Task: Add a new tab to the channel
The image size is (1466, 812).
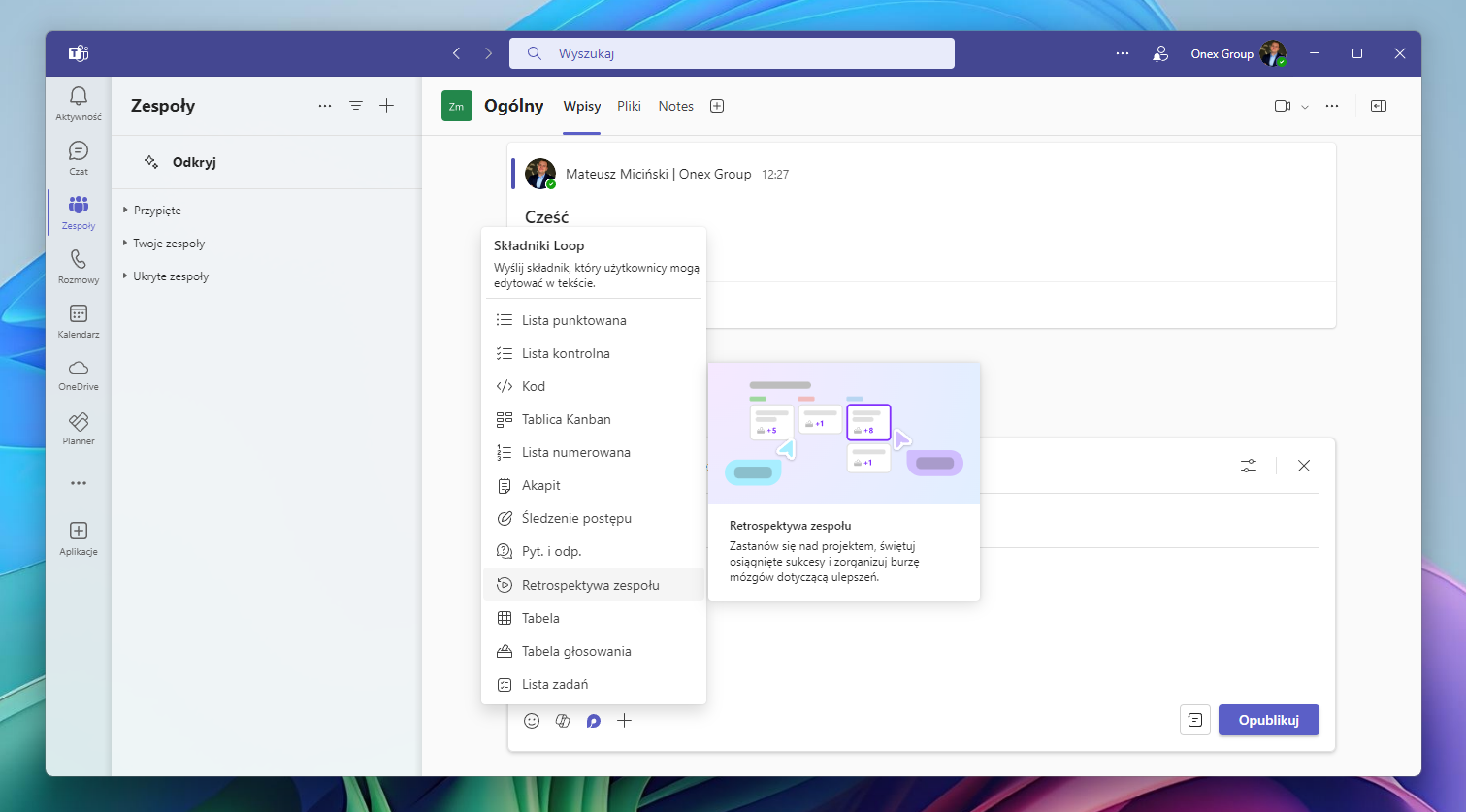Action: [717, 106]
